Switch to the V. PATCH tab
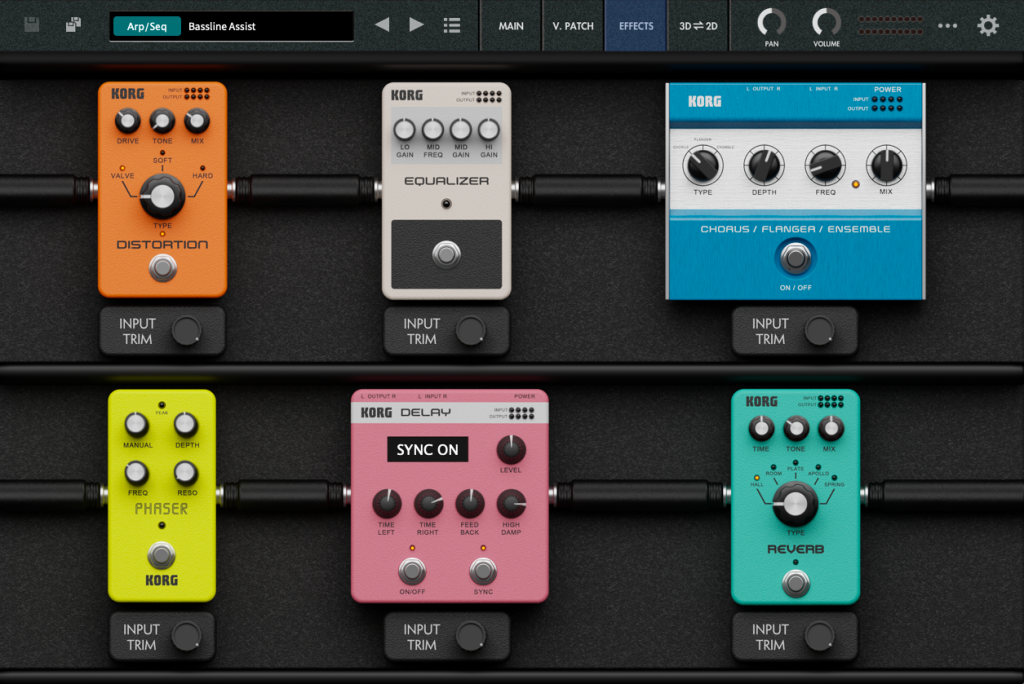1024x684 pixels. pos(573,26)
